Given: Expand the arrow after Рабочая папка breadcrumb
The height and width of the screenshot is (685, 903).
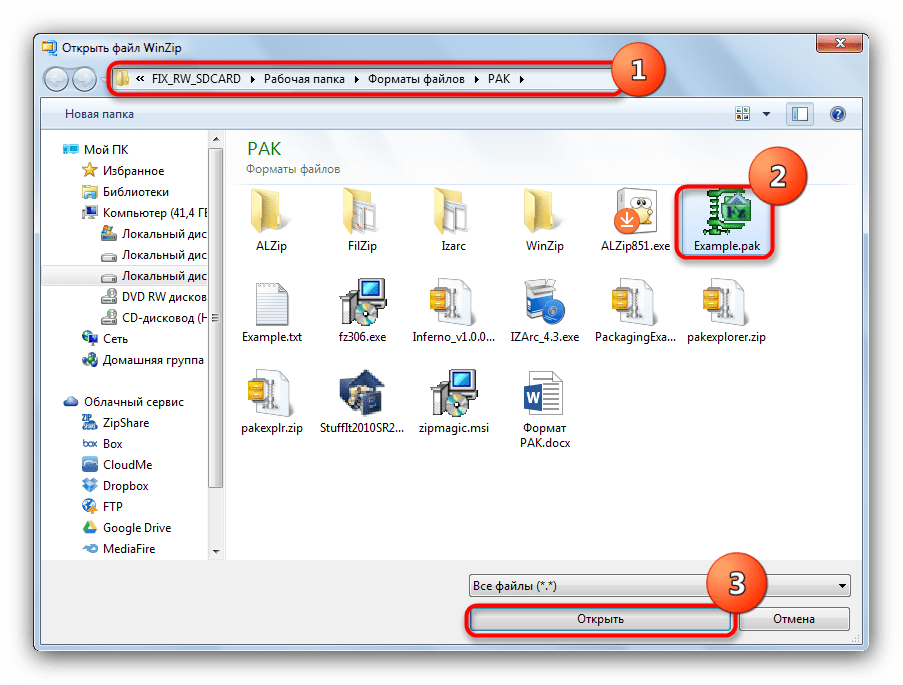Looking at the screenshot, I should [356, 80].
